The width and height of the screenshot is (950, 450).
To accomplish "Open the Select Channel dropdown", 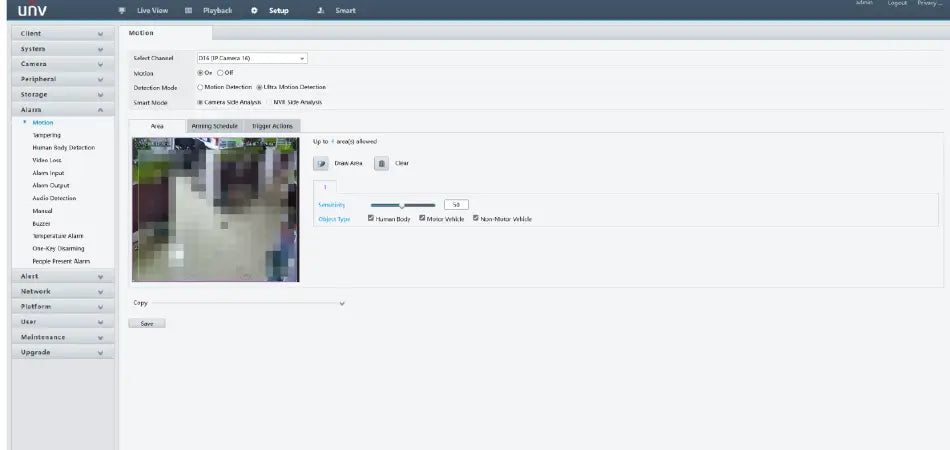I will tap(252, 58).
